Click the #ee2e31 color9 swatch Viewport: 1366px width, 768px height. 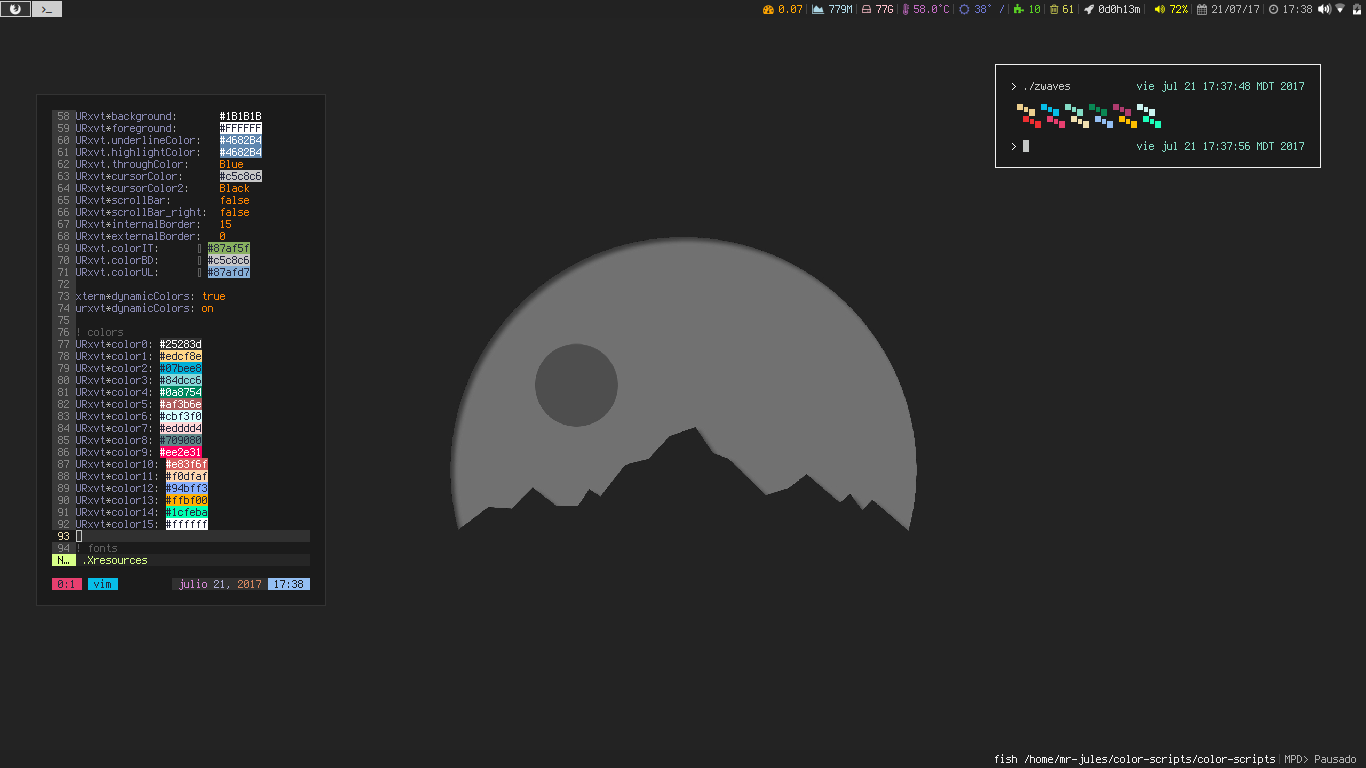pyautogui.click(x=181, y=453)
